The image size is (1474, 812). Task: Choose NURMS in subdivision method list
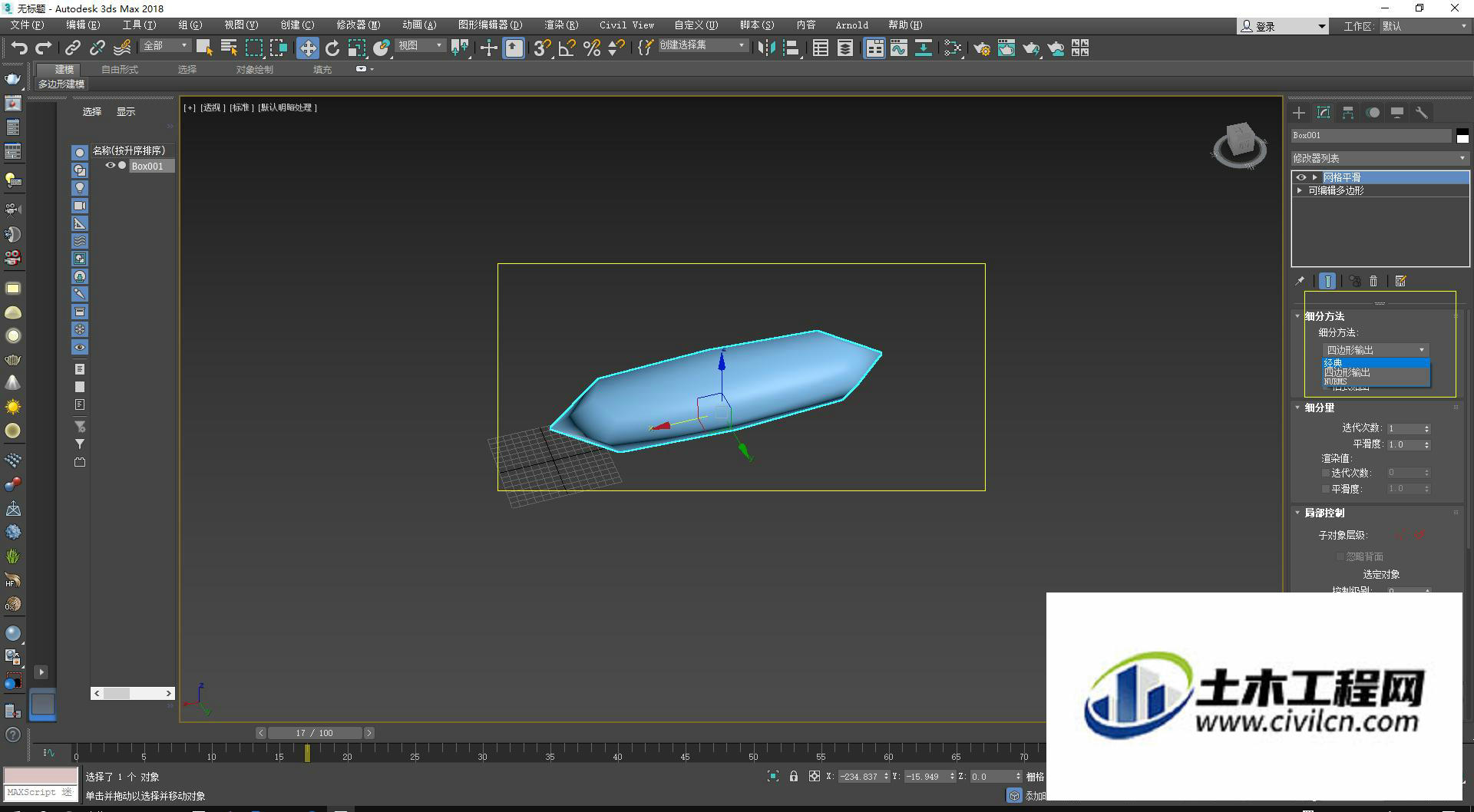[1376, 381]
